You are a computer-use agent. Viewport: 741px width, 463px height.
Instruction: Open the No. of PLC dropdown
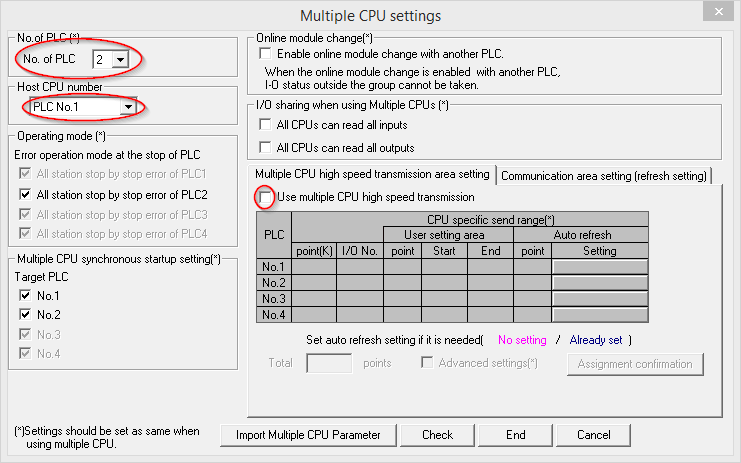[x=121, y=60]
